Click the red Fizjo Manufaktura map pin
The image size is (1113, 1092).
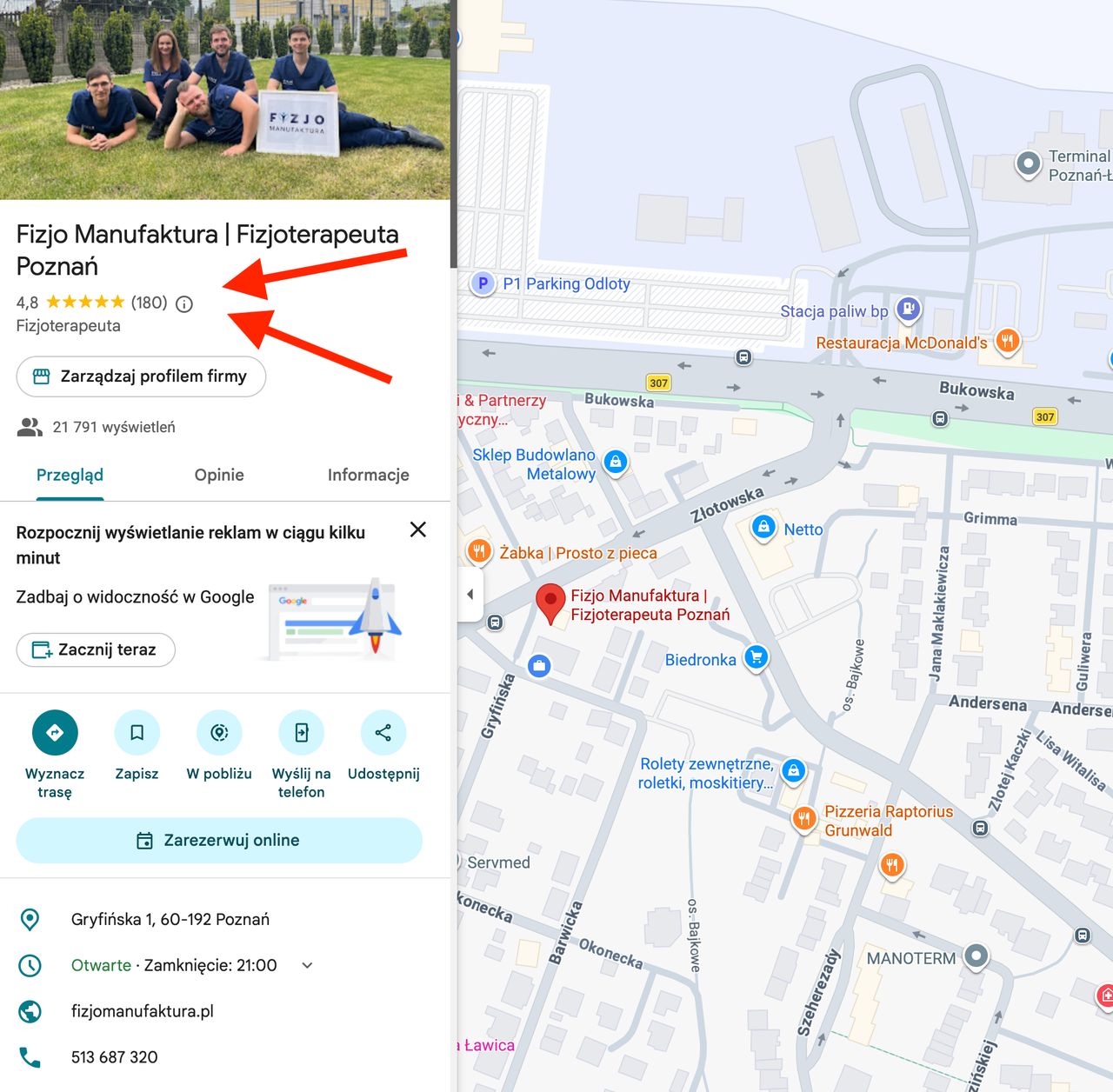click(x=550, y=603)
